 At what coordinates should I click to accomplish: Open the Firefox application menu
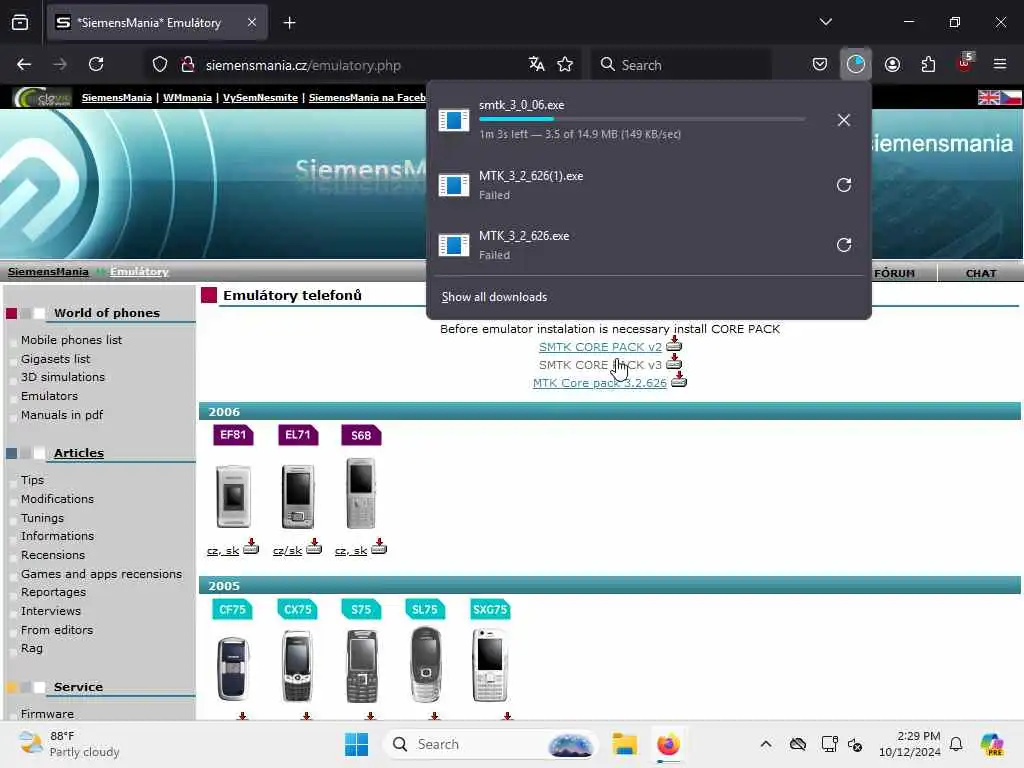[1000, 64]
